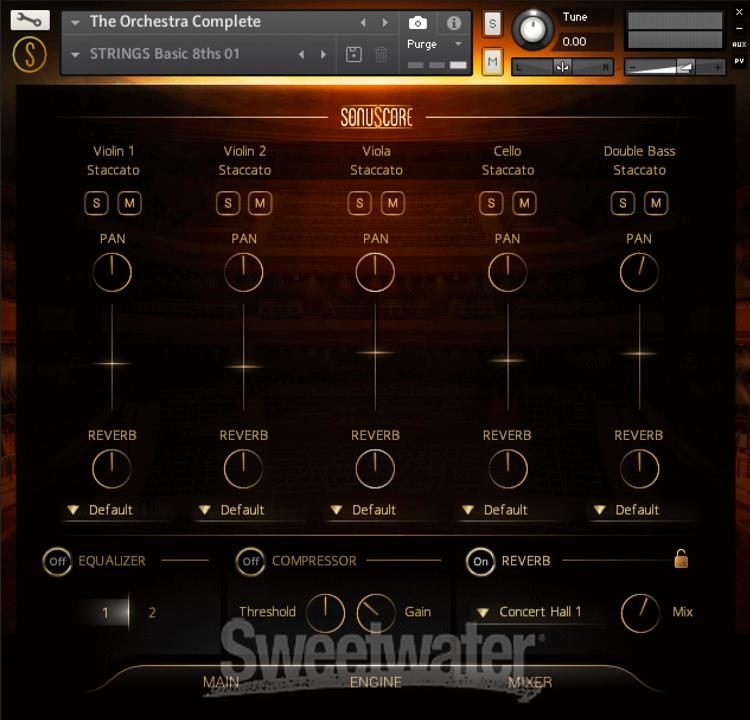The image size is (750, 720).
Task: Click the Cello volume fader
Action: [508, 360]
